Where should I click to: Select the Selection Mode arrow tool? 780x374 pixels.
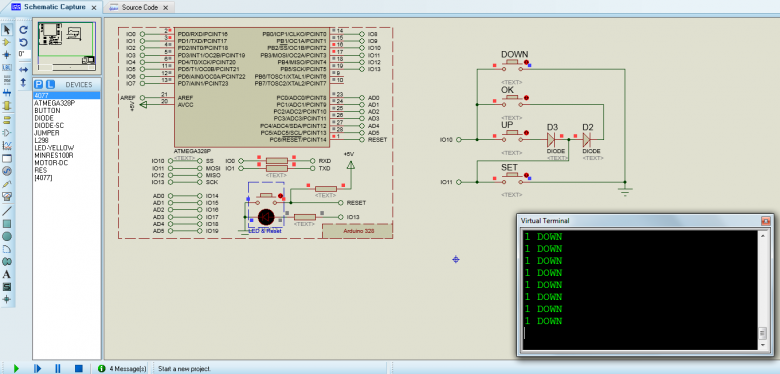coord(6,29)
